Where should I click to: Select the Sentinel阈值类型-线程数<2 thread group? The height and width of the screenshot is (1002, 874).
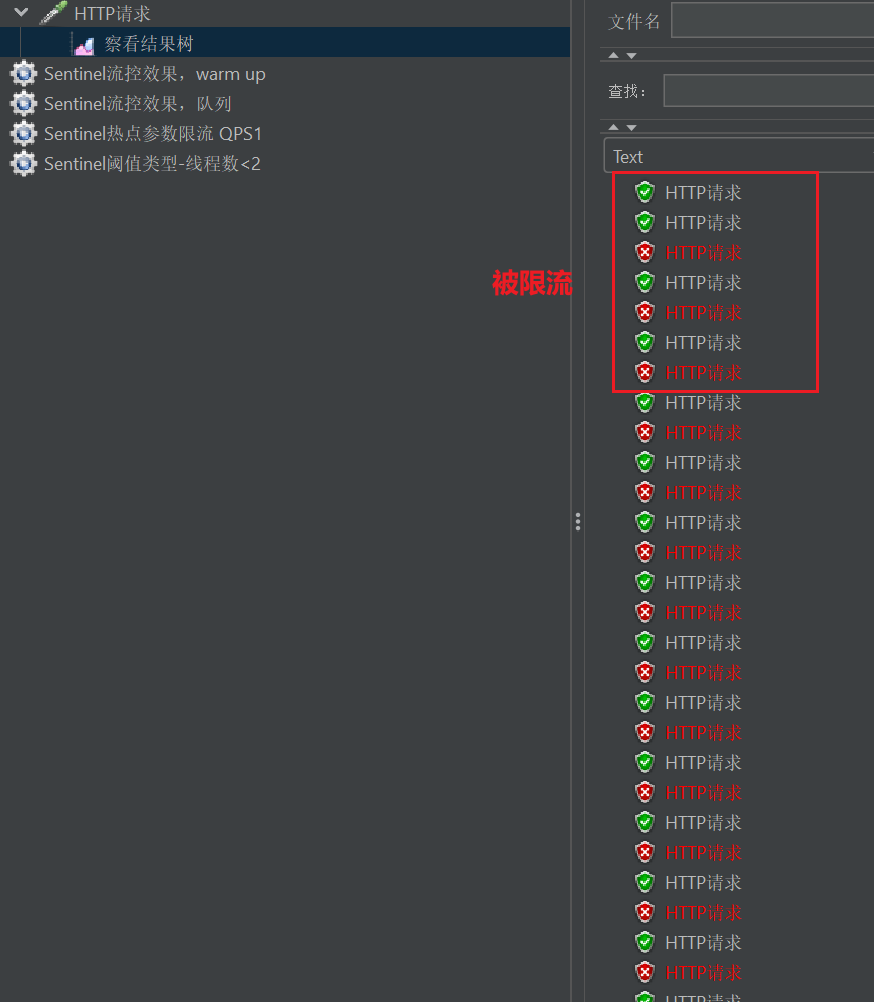click(x=152, y=164)
